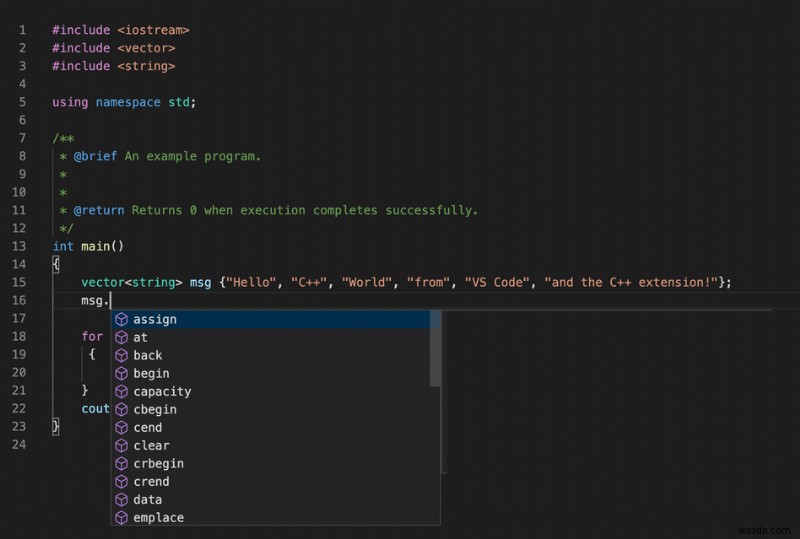This screenshot has height=539, width=800.
Task: Select 'crend' in the suggestion popup
Action: pos(151,482)
